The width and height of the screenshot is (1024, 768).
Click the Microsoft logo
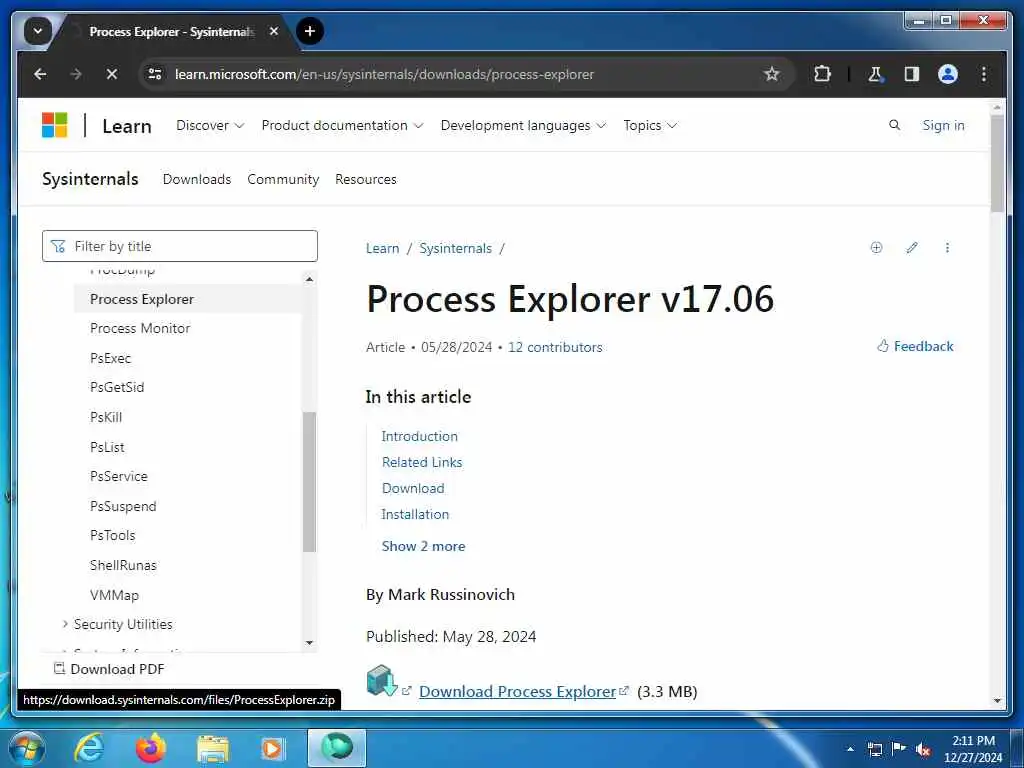click(x=55, y=125)
